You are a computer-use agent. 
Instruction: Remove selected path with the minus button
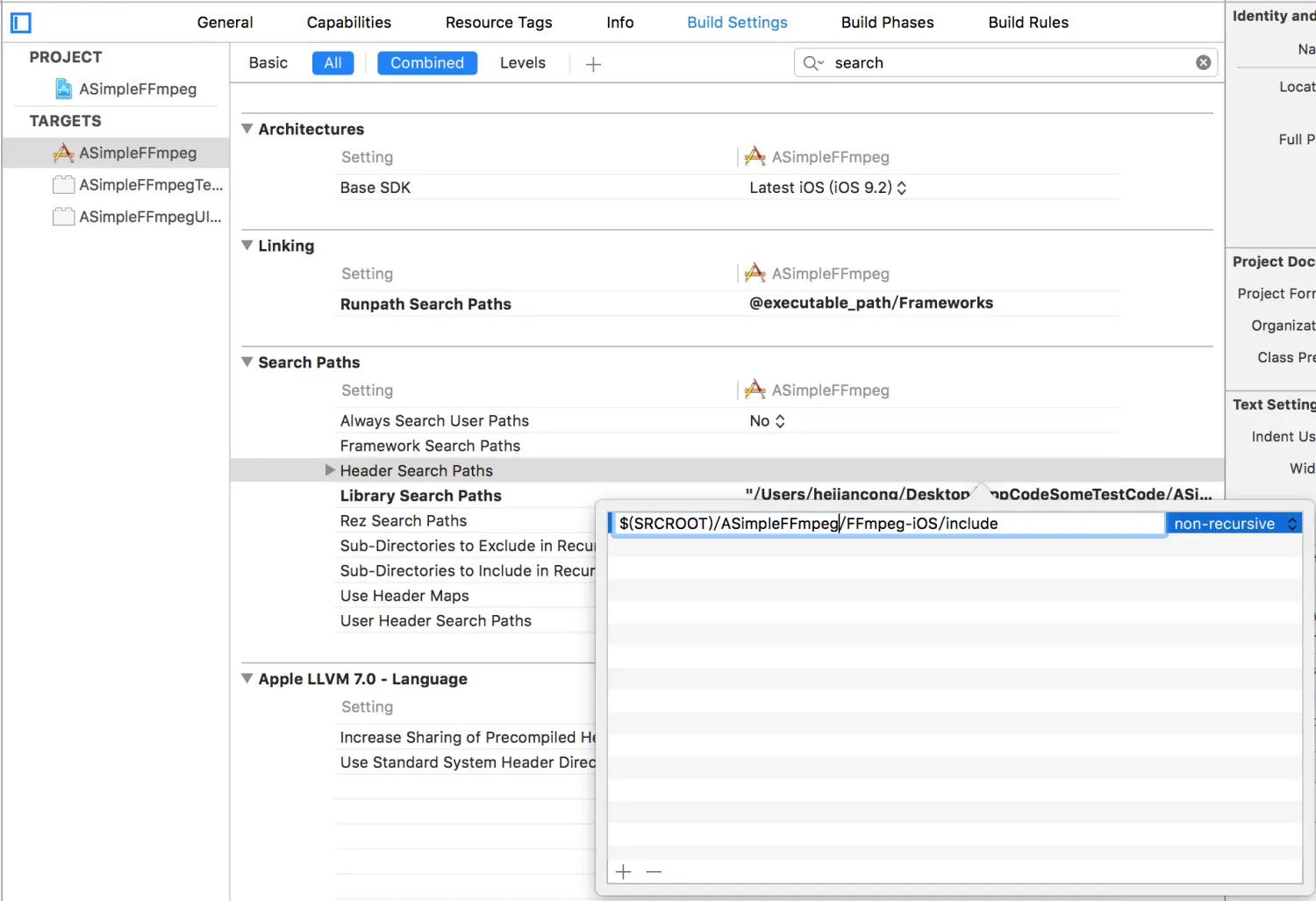click(x=654, y=871)
